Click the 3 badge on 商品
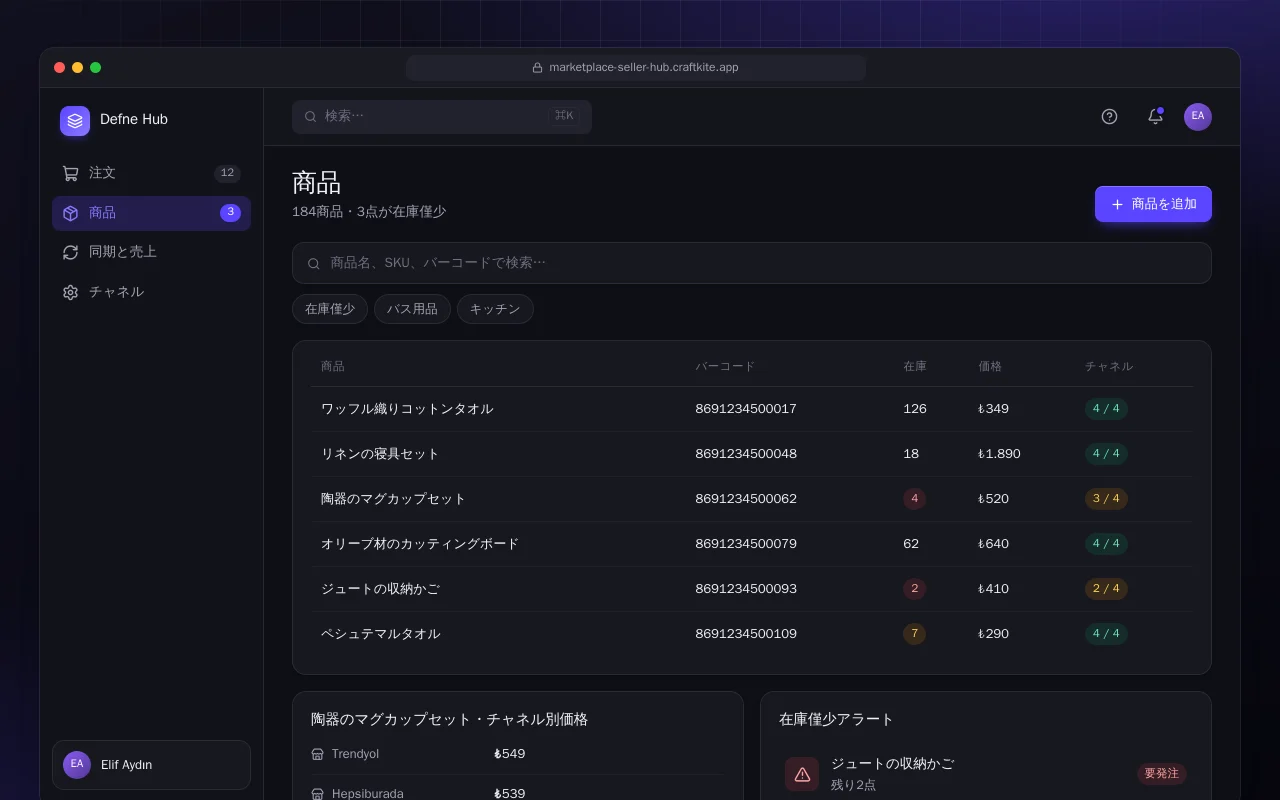This screenshot has width=1280, height=800. pyautogui.click(x=230, y=213)
